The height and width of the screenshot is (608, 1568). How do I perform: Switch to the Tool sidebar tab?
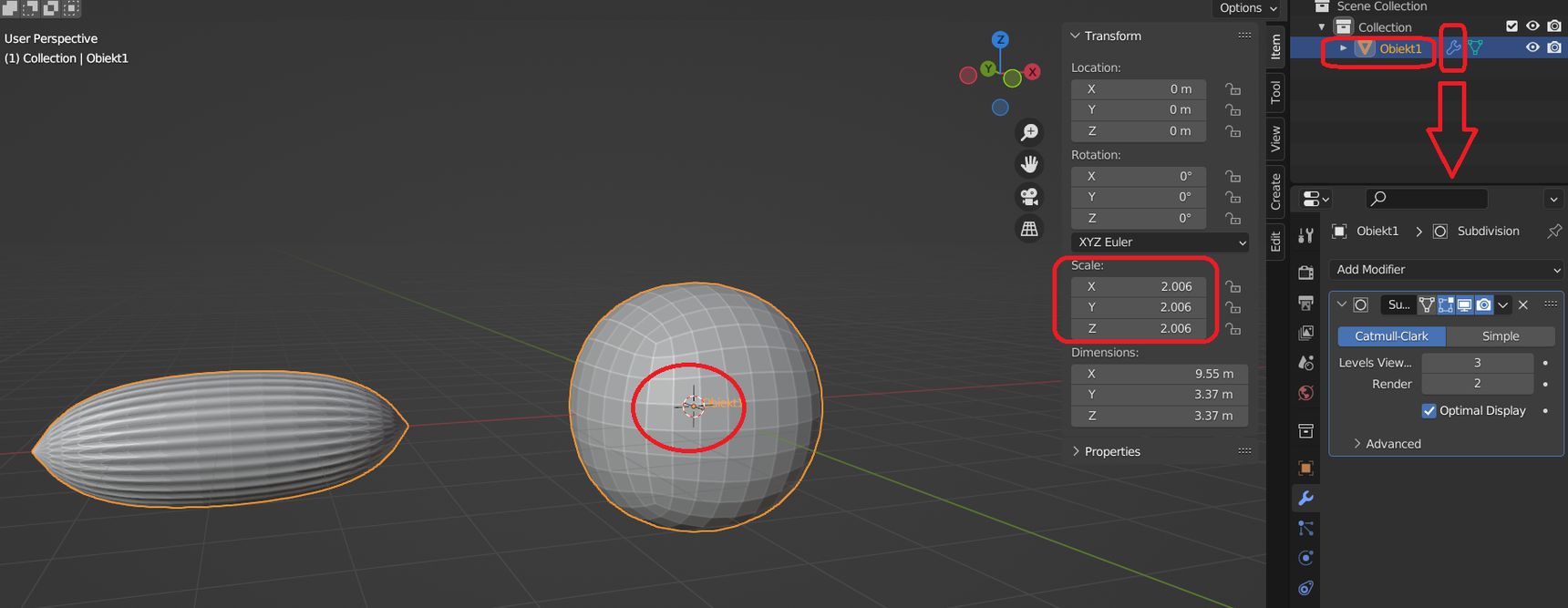point(1275,91)
